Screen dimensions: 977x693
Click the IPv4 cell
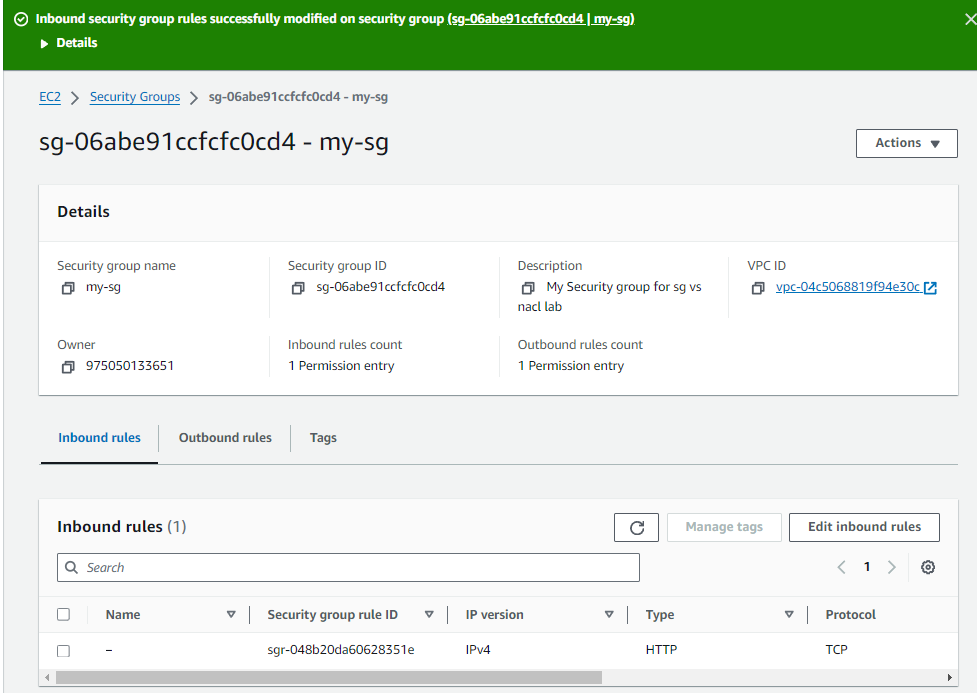[x=478, y=650]
